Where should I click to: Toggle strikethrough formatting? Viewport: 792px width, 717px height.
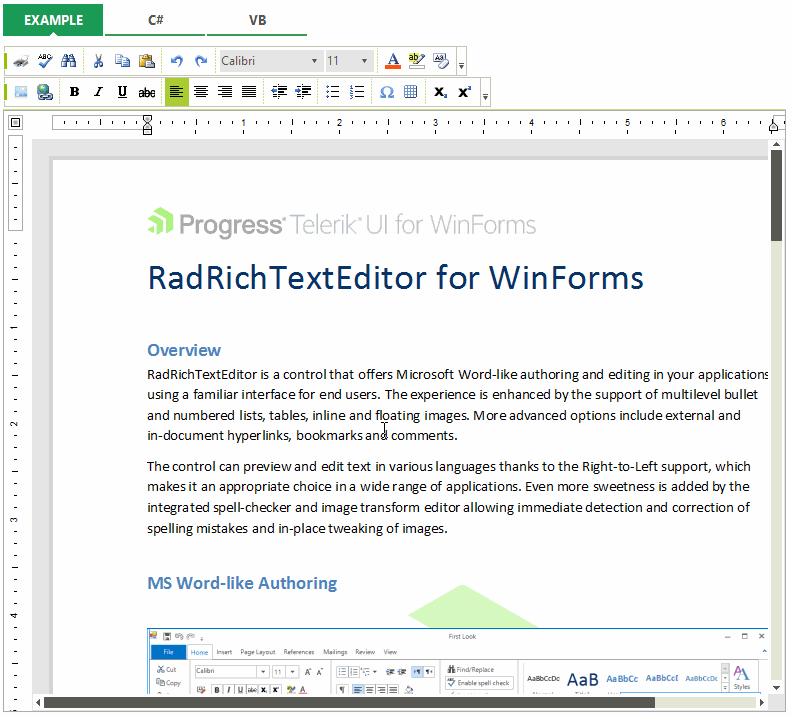coord(146,92)
